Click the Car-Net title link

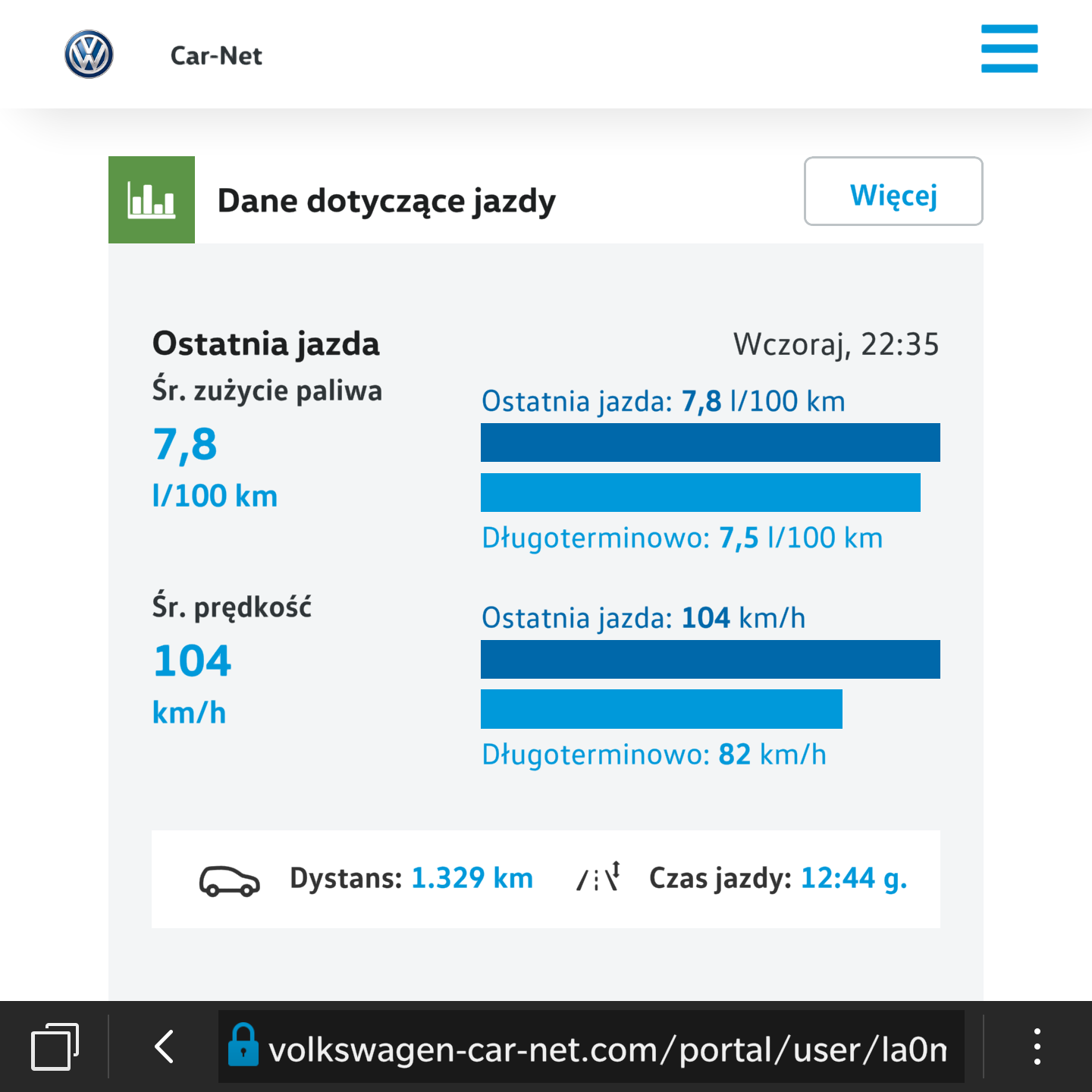(x=216, y=56)
